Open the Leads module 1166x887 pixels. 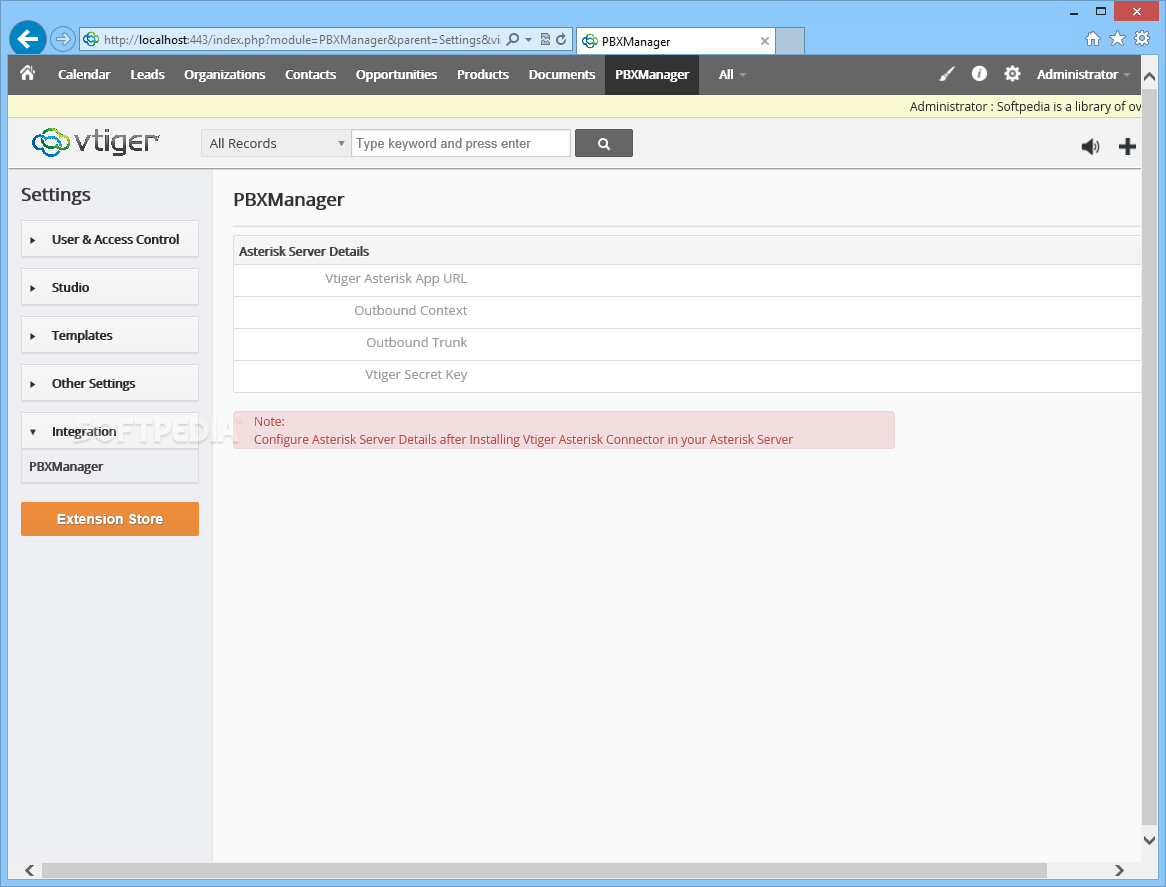[x=147, y=74]
